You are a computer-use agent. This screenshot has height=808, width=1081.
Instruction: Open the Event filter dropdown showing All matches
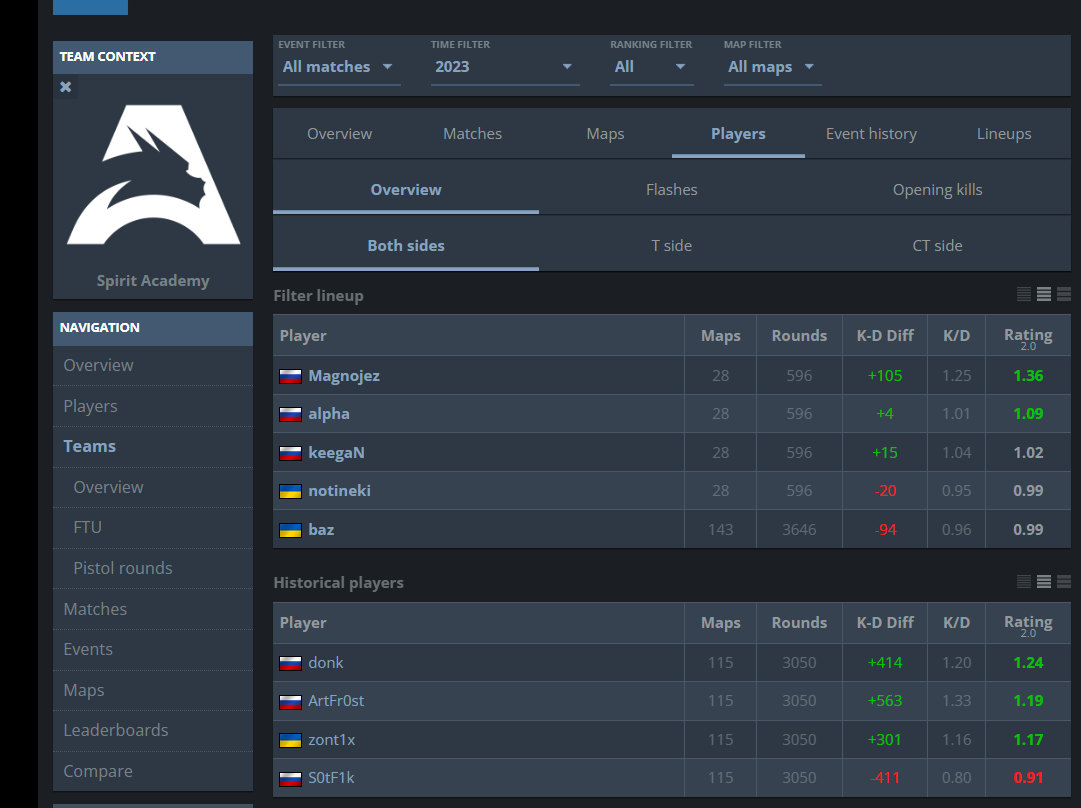pos(339,68)
